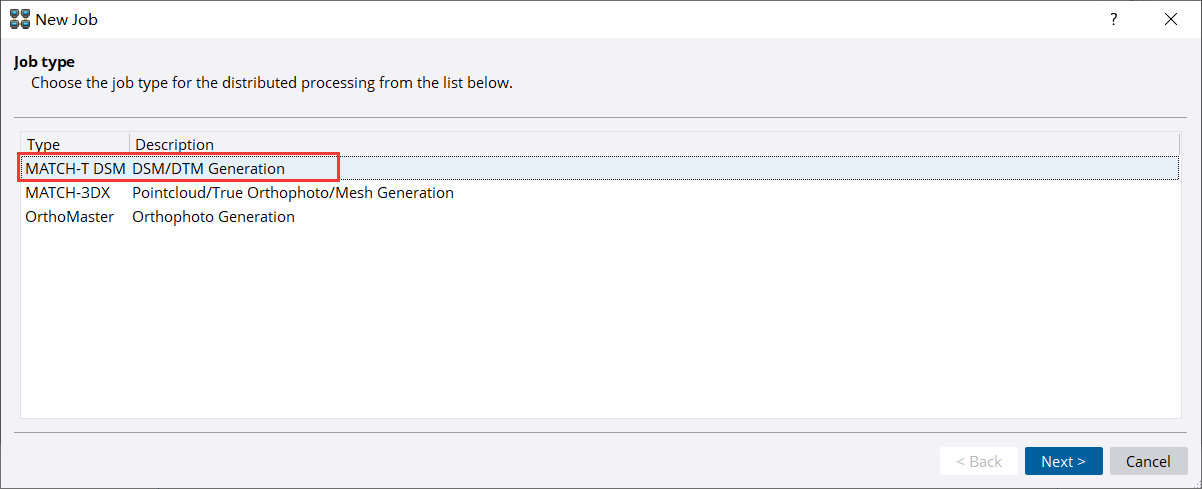This screenshot has height=489, width=1202.
Task: Click the New Job title bar text
Action: [67, 19]
